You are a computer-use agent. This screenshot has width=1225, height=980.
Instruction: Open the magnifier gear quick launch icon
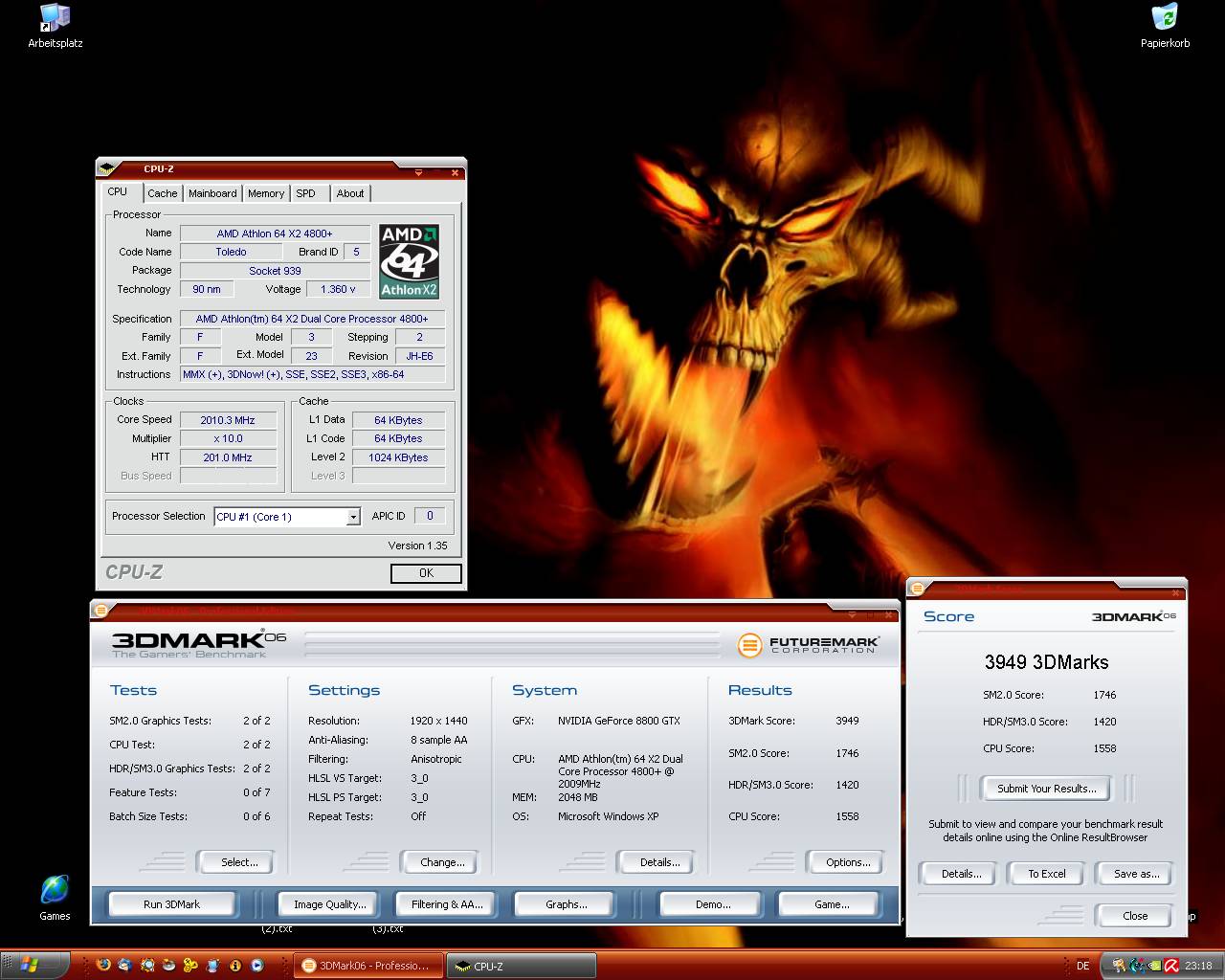[x=147, y=965]
